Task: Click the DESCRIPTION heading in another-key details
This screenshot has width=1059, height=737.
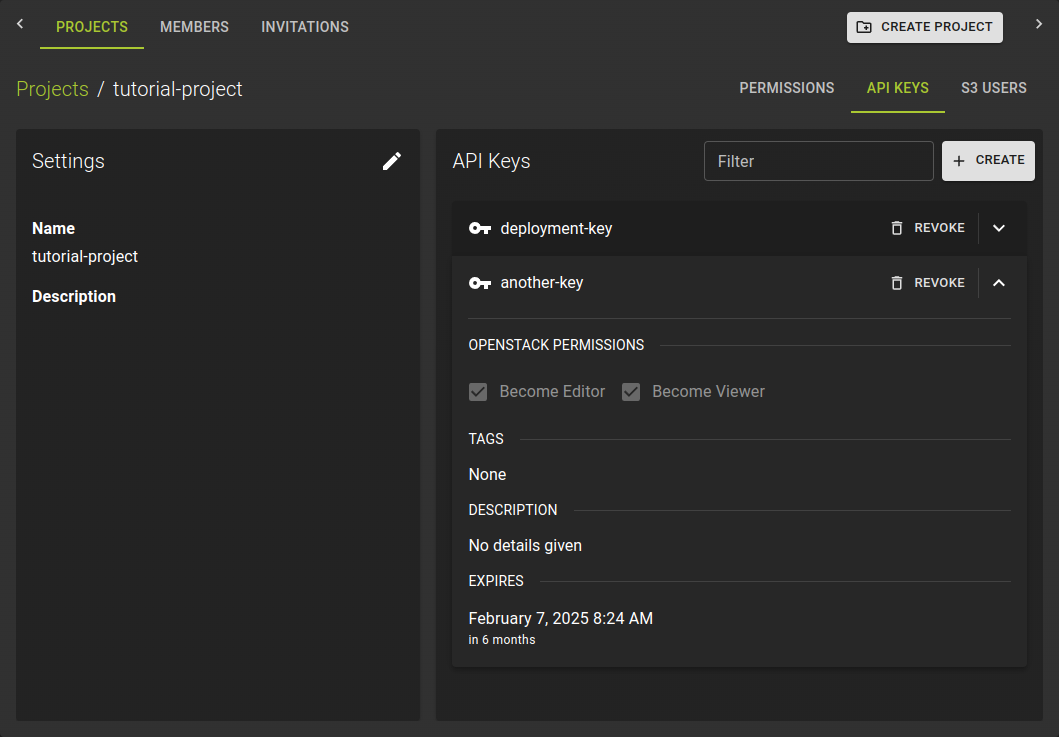Action: coord(513,510)
